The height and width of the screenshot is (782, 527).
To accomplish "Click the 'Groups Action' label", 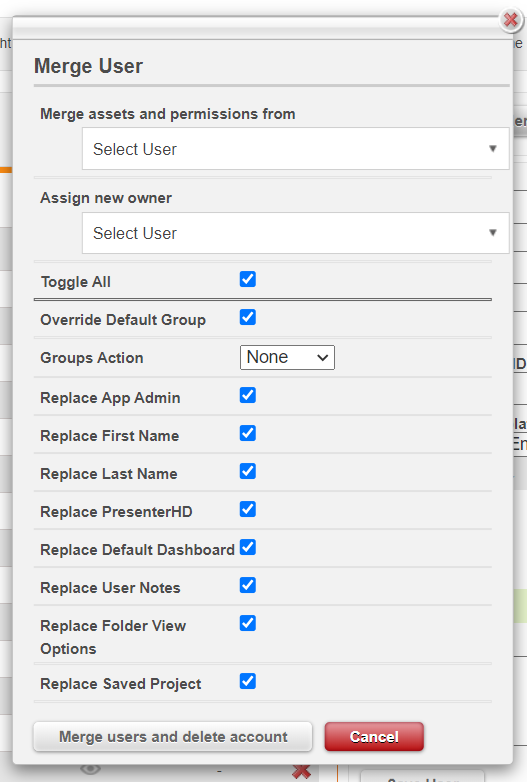I will point(92,358).
